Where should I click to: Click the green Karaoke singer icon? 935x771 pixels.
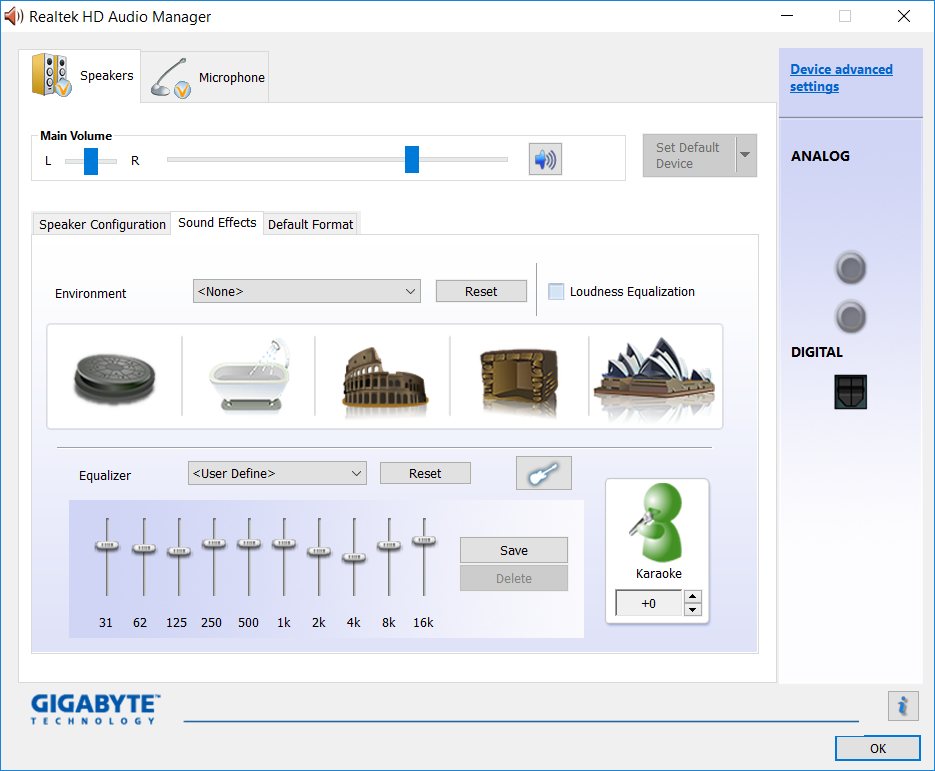click(x=657, y=522)
